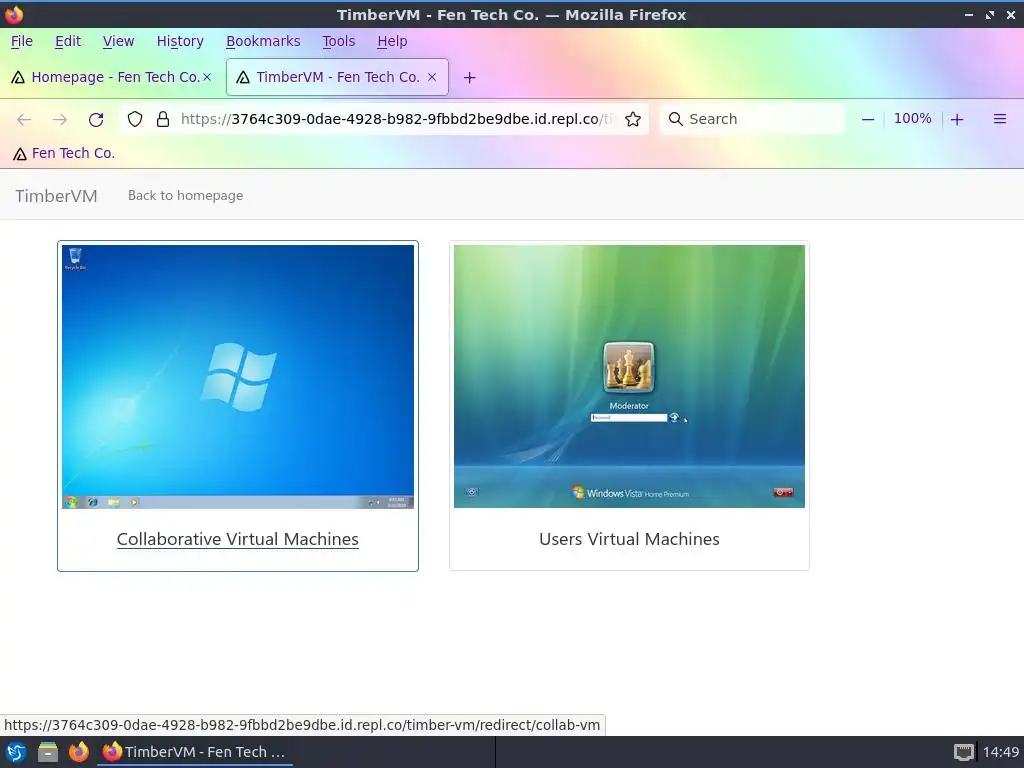
Task: Open Users Virtual Machines link
Action: pos(629,539)
